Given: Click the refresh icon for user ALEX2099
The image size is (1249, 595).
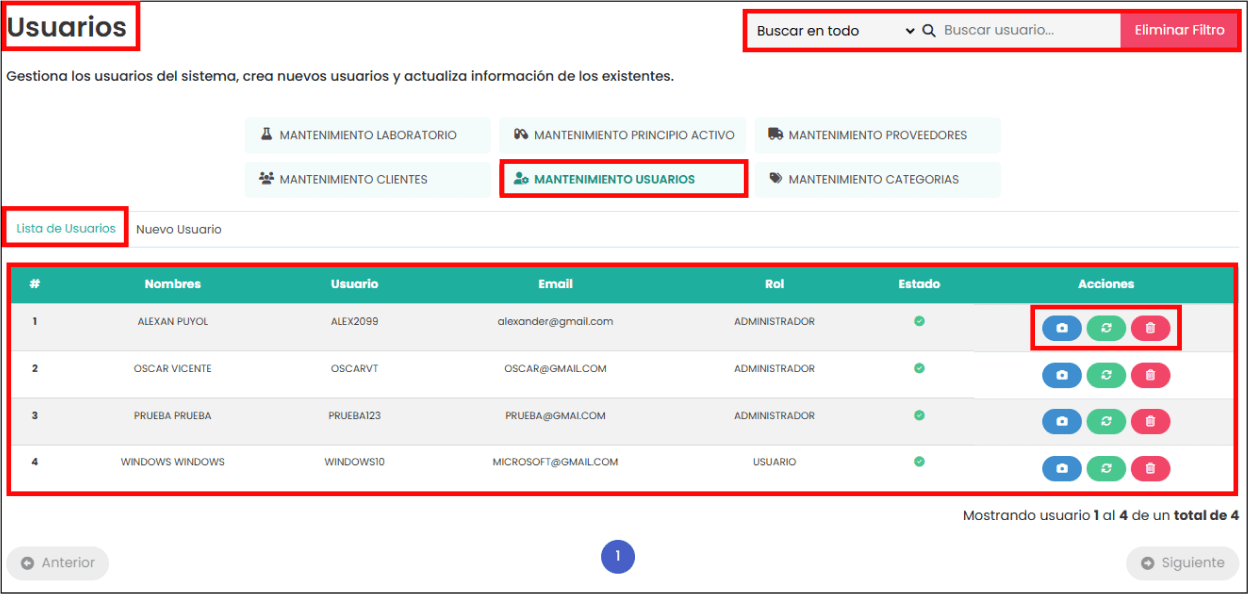Looking at the screenshot, I should tap(1106, 328).
